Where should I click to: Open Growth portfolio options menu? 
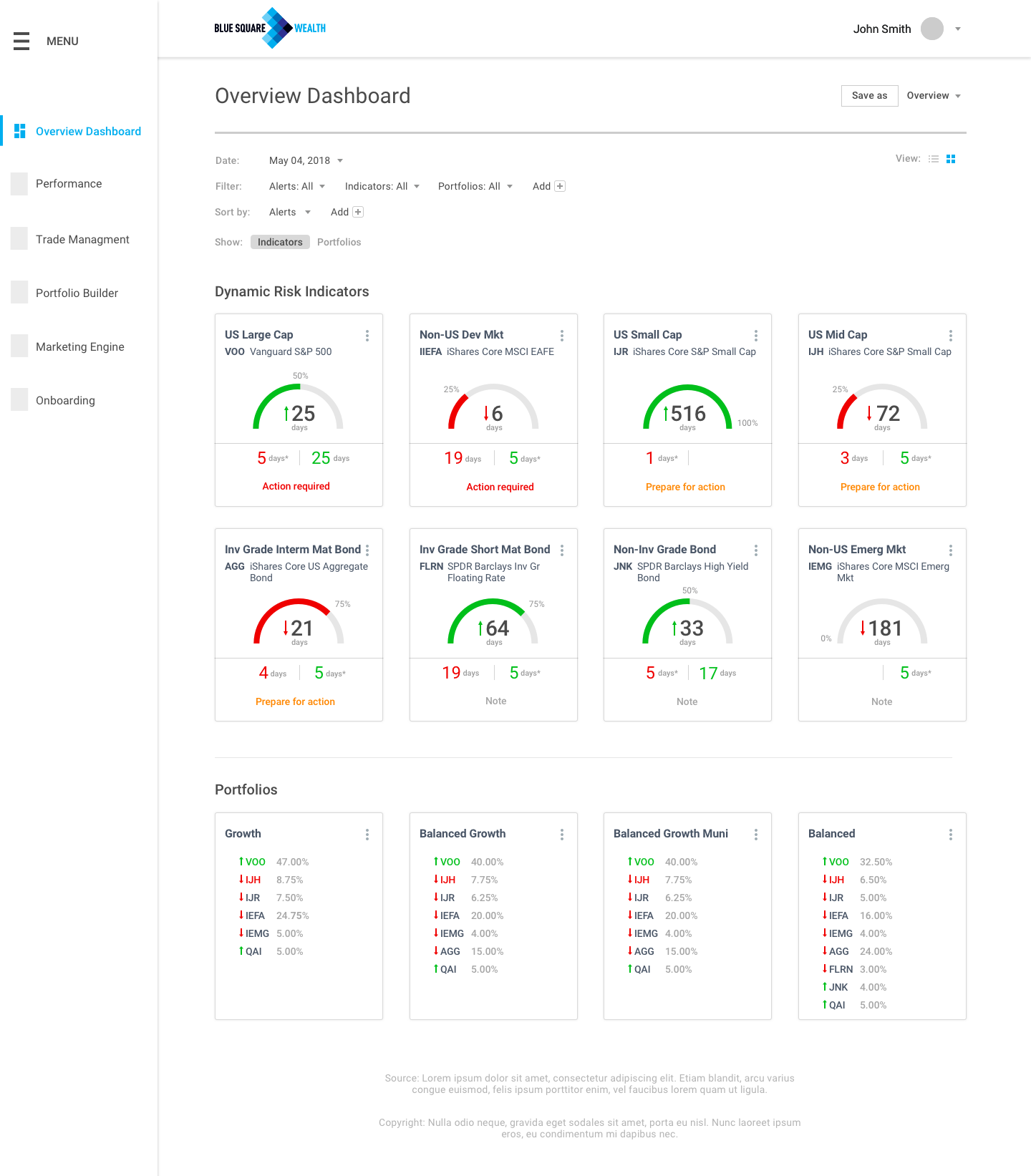367,835
